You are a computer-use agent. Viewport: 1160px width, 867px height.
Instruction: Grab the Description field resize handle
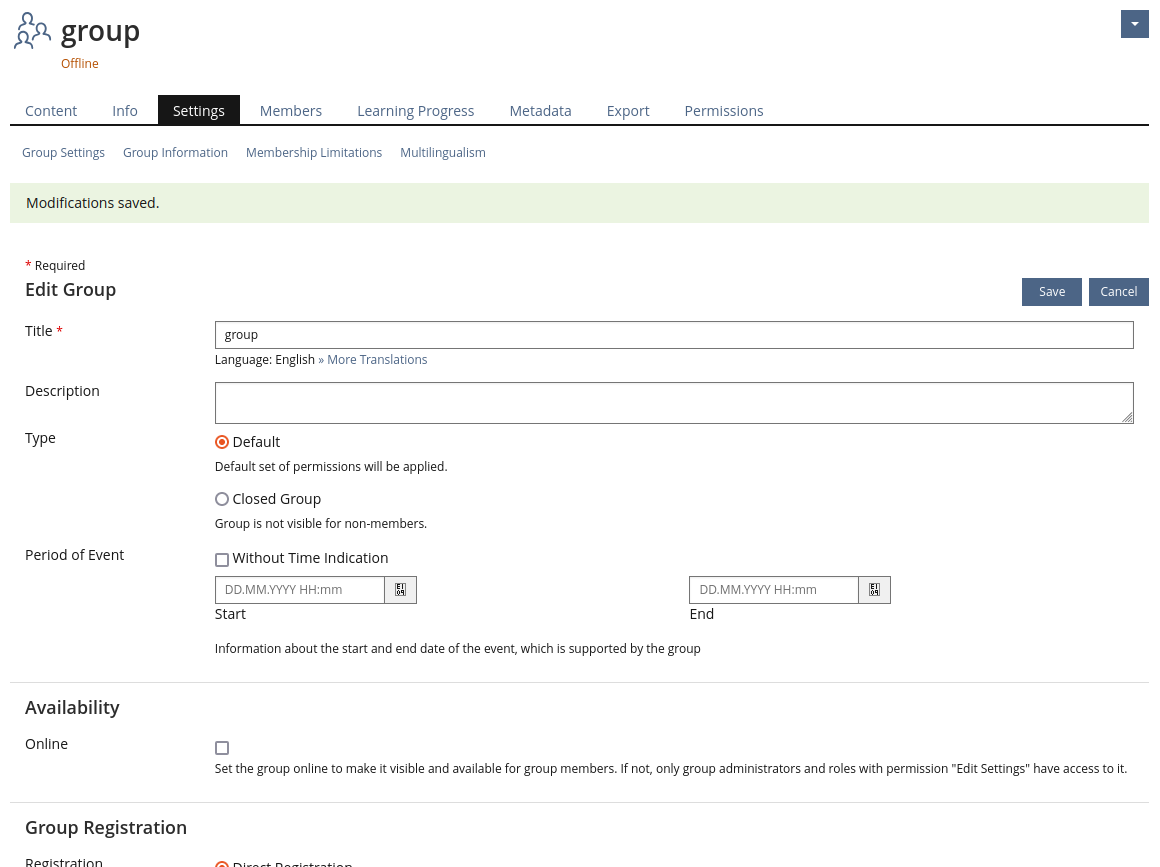click(1128, 418)
